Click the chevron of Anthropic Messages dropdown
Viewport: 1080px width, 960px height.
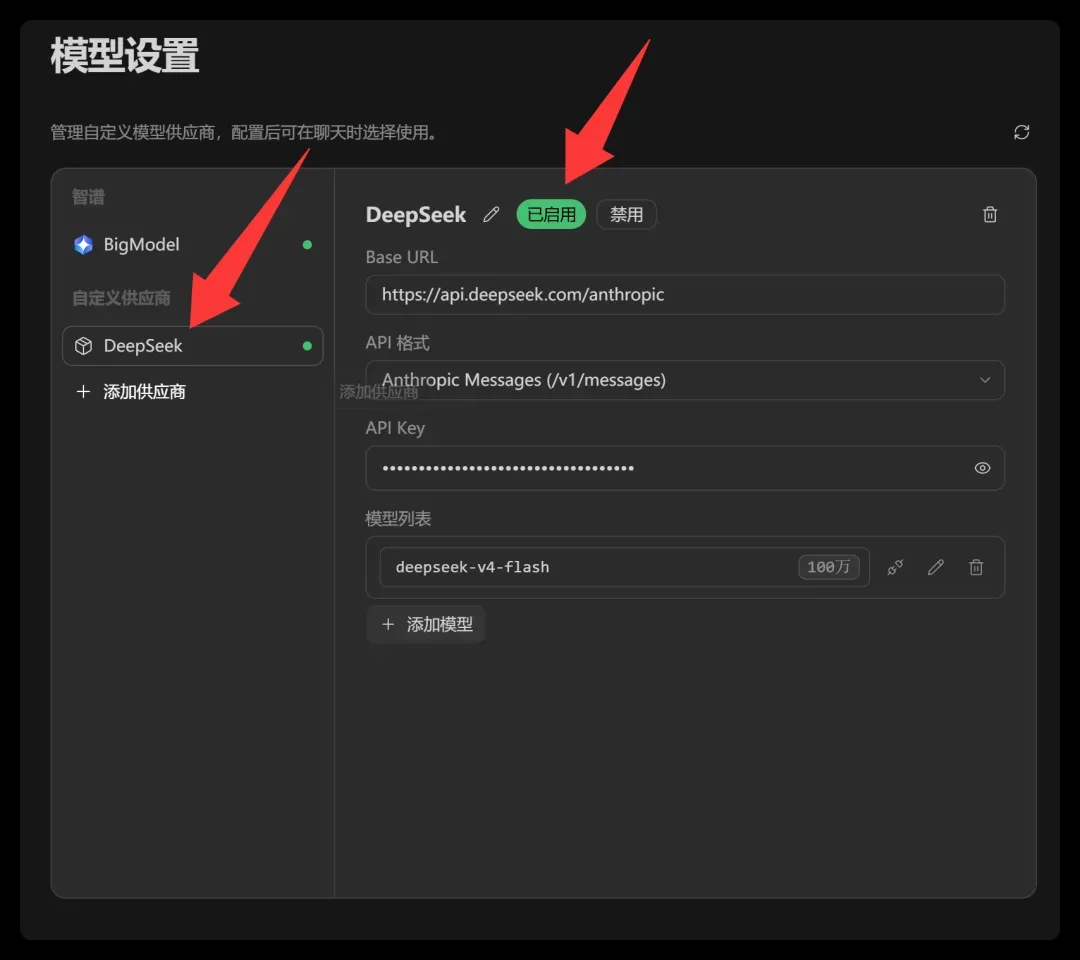pos(985,380)
